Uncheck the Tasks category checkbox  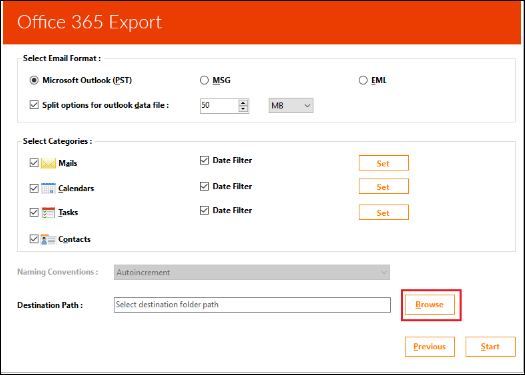[34, 212]
